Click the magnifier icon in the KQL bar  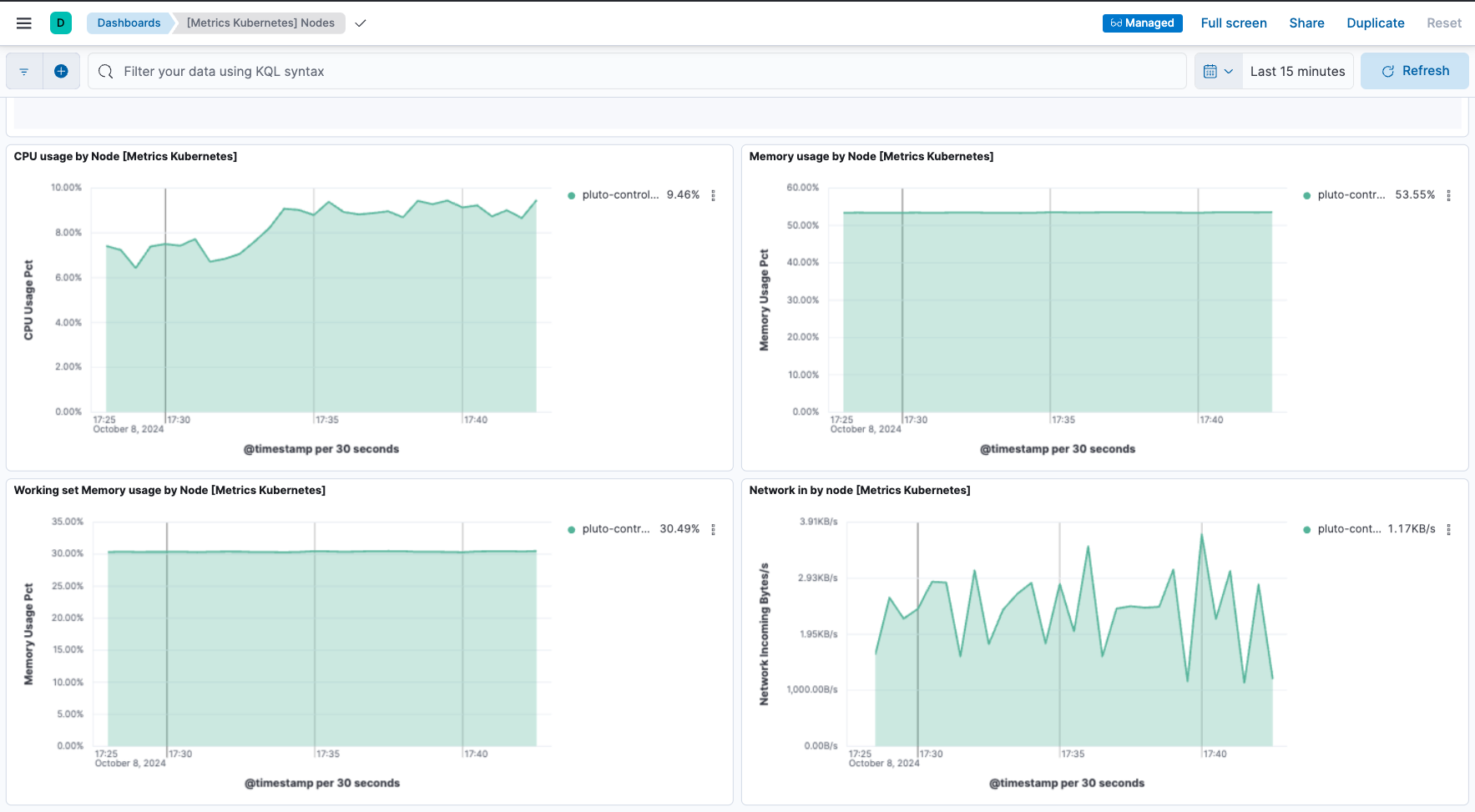pos(105,71)
